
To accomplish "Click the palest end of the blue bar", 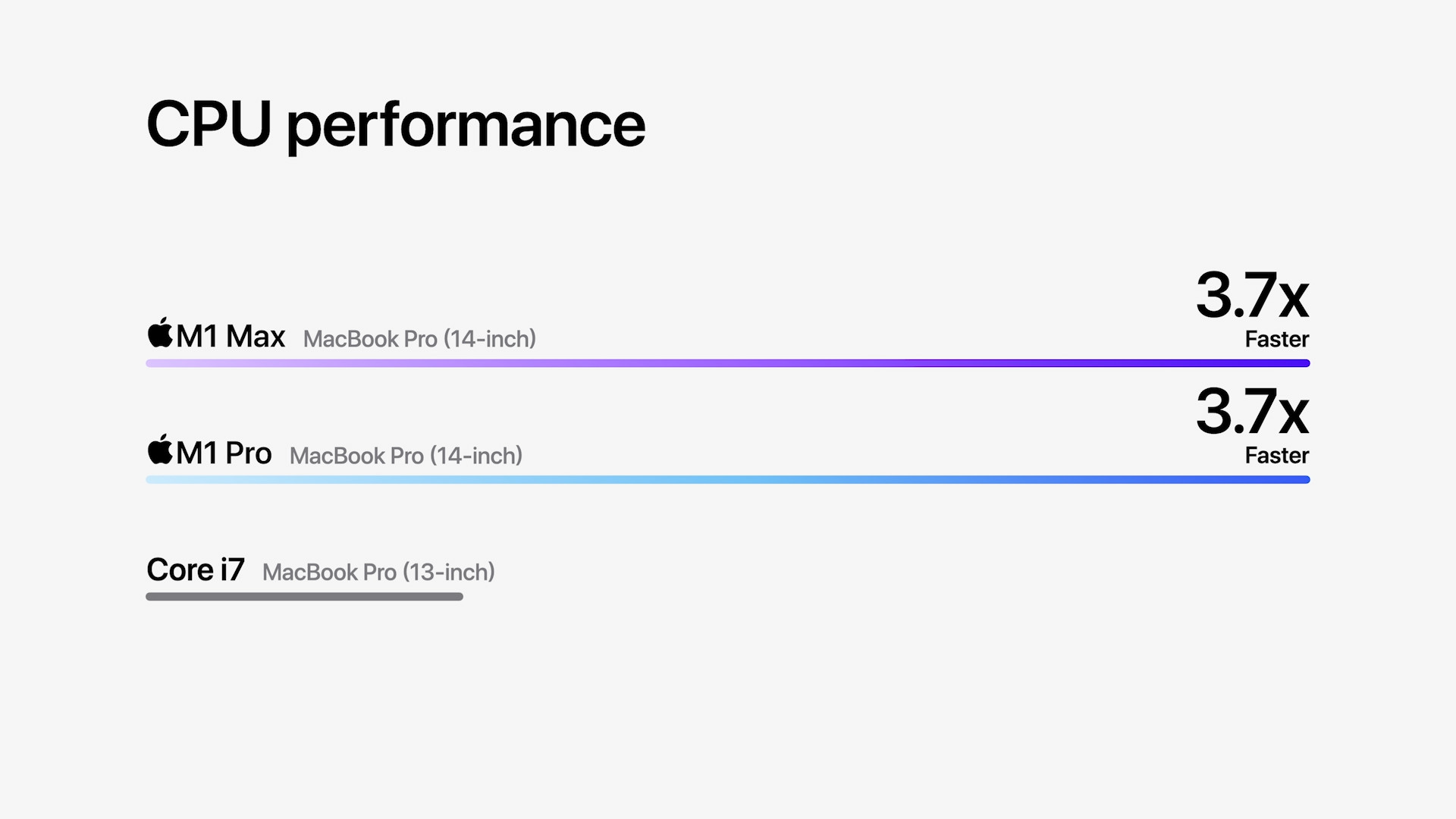I will click(x=155, y=479).
